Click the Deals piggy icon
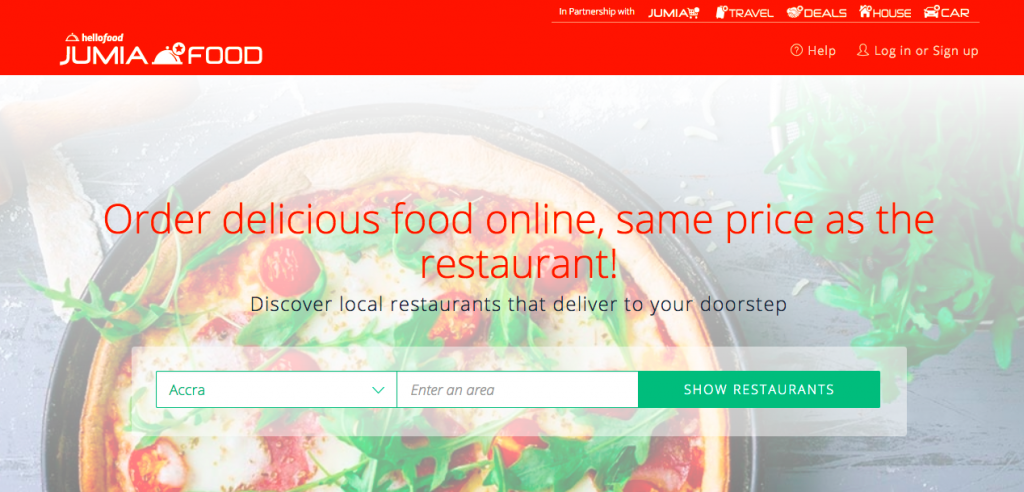 pyautogui.click(x=794, y=12)
